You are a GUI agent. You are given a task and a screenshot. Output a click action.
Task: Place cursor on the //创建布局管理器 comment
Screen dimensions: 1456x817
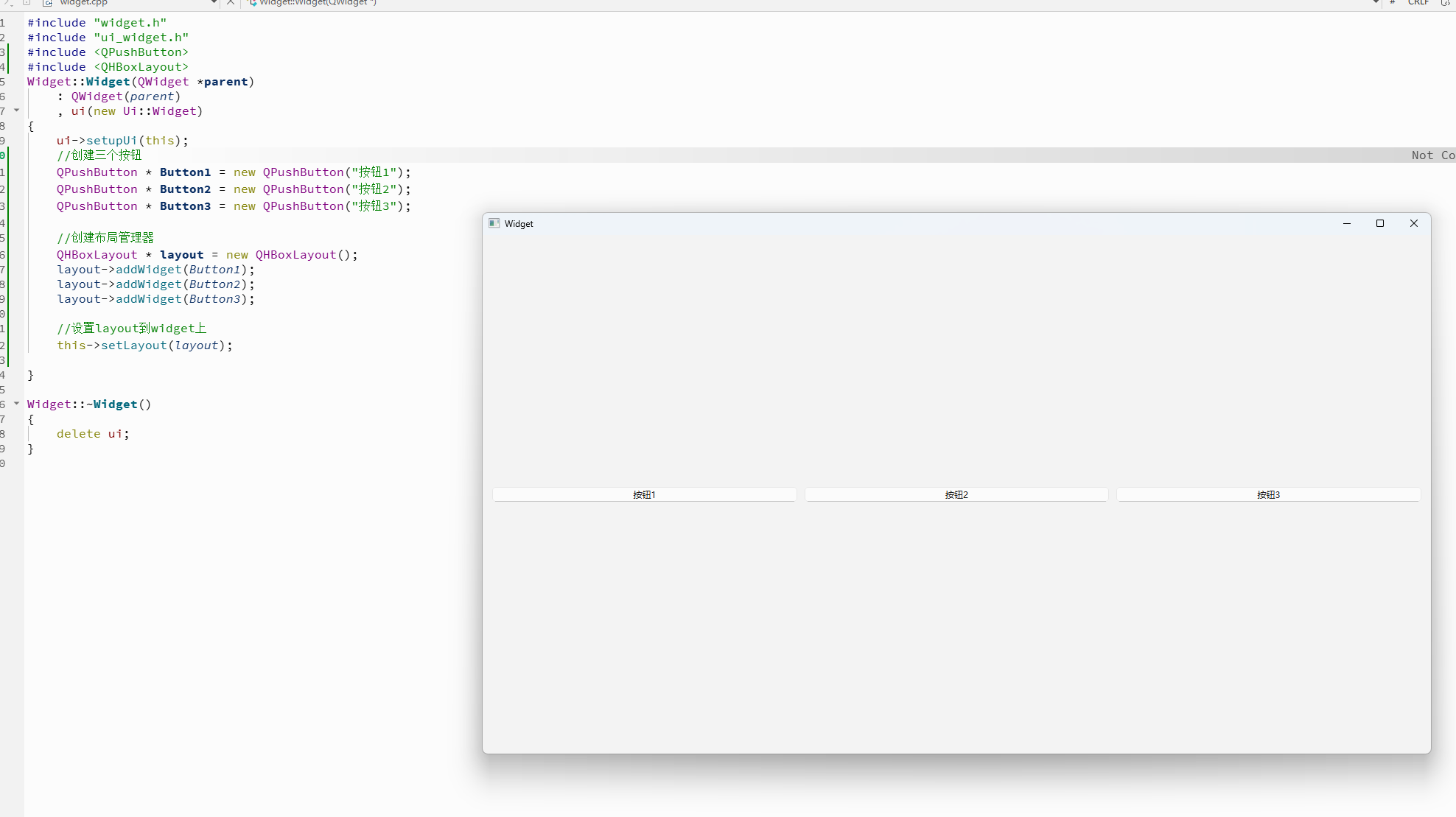[x=105, y=238]
